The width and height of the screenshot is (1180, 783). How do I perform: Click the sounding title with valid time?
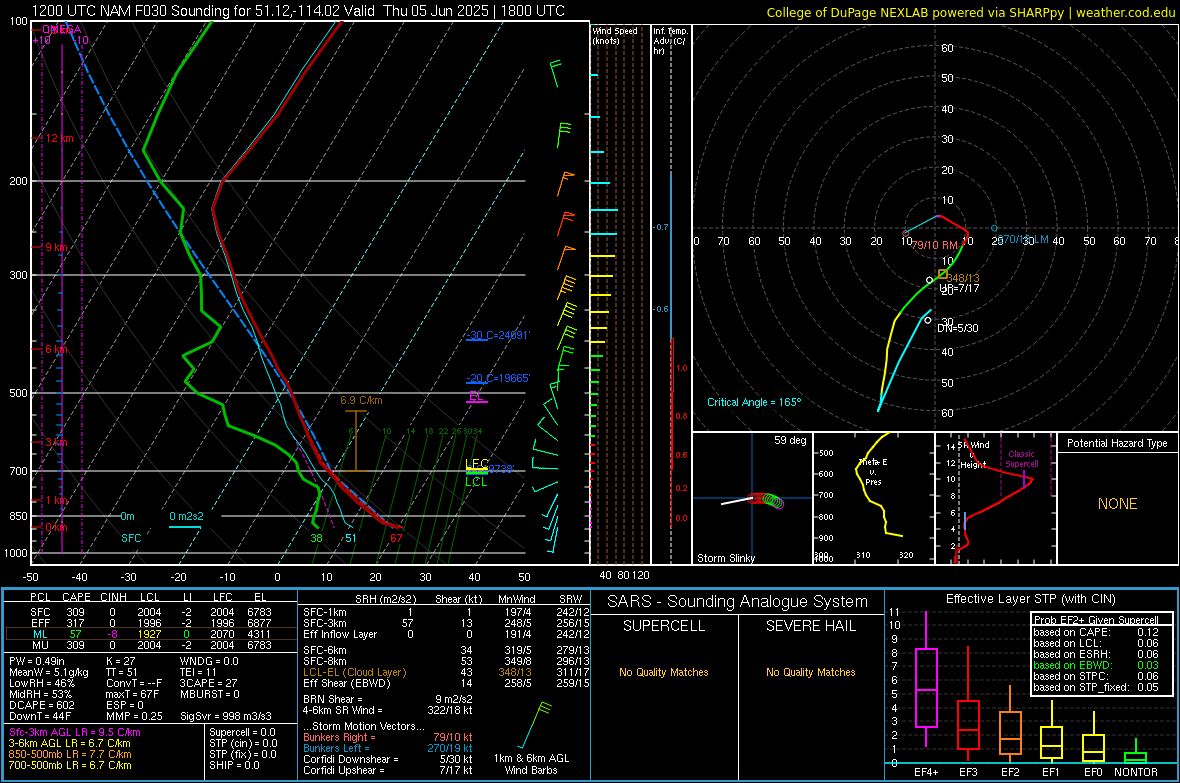[298, 11]
